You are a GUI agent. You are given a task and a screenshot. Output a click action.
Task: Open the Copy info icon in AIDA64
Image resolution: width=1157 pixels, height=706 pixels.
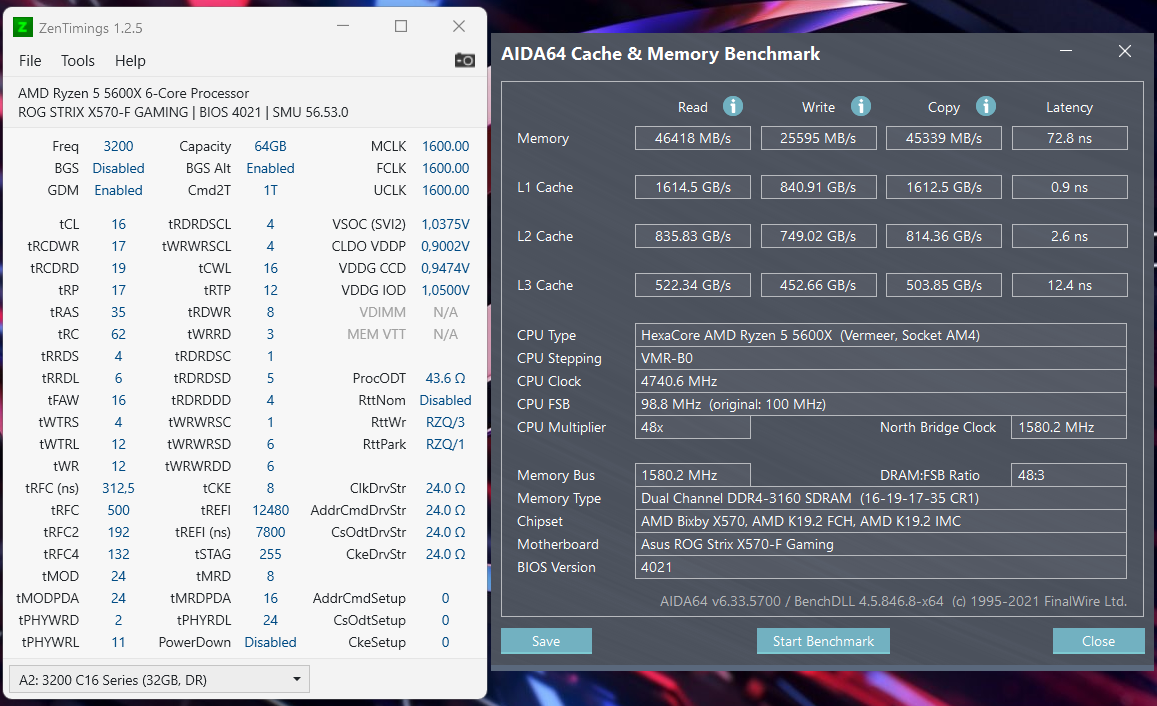pyautogui.click(x=986, y=106)
